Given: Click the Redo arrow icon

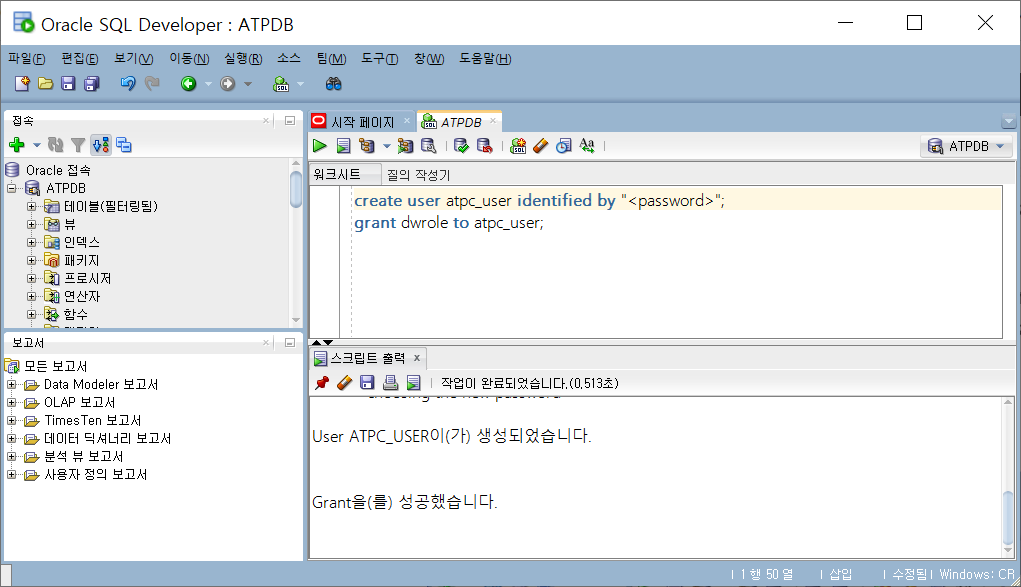Looking at the screenshot, I should [x=152, y=83].
